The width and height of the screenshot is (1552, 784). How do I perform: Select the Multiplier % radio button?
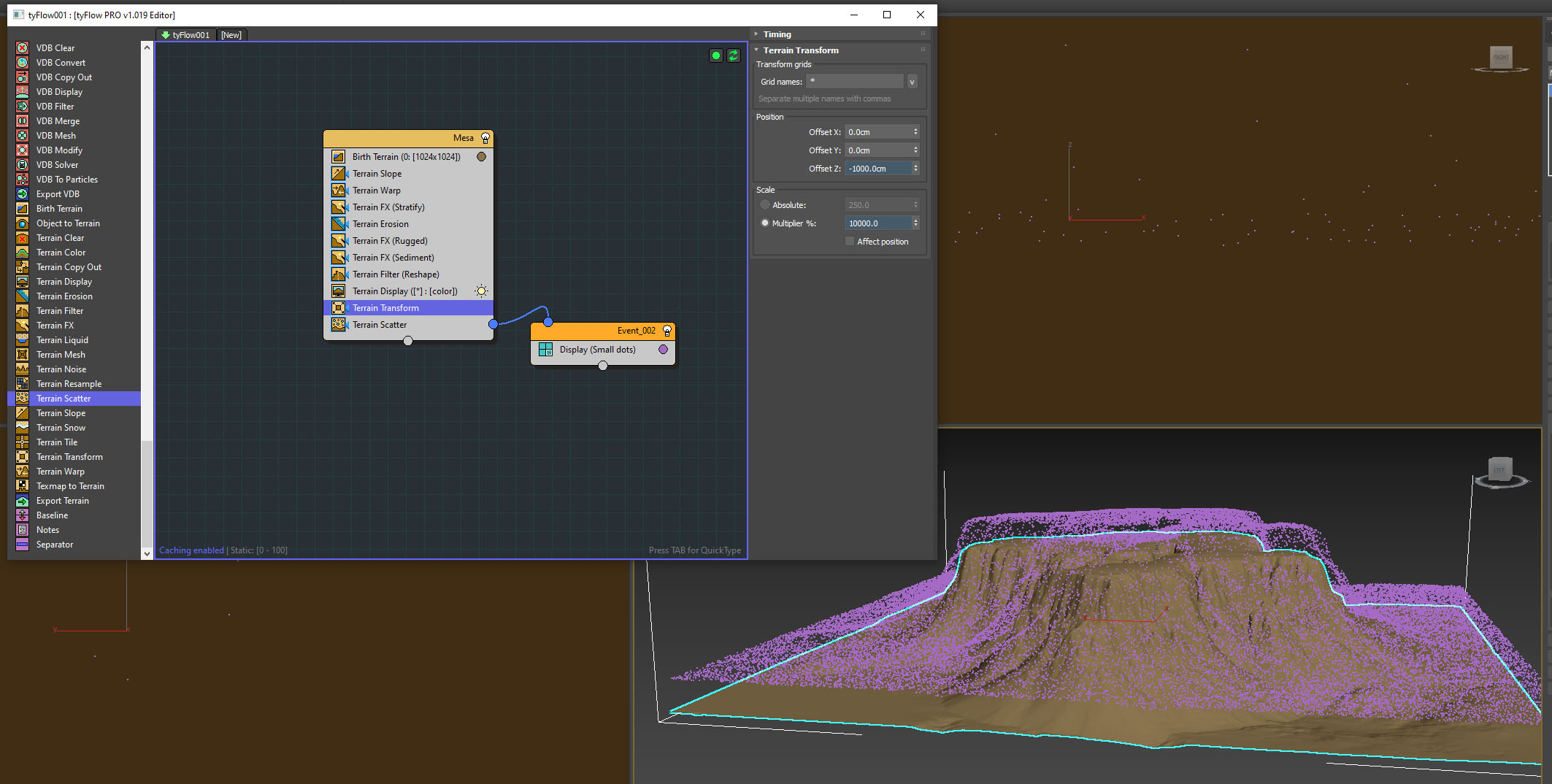[765, 223]
